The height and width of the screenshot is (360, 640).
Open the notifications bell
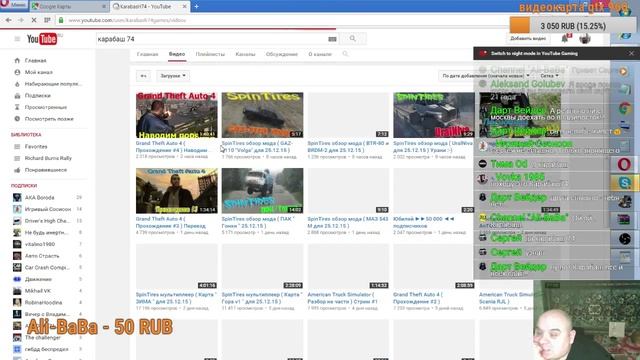pos(565,38)
